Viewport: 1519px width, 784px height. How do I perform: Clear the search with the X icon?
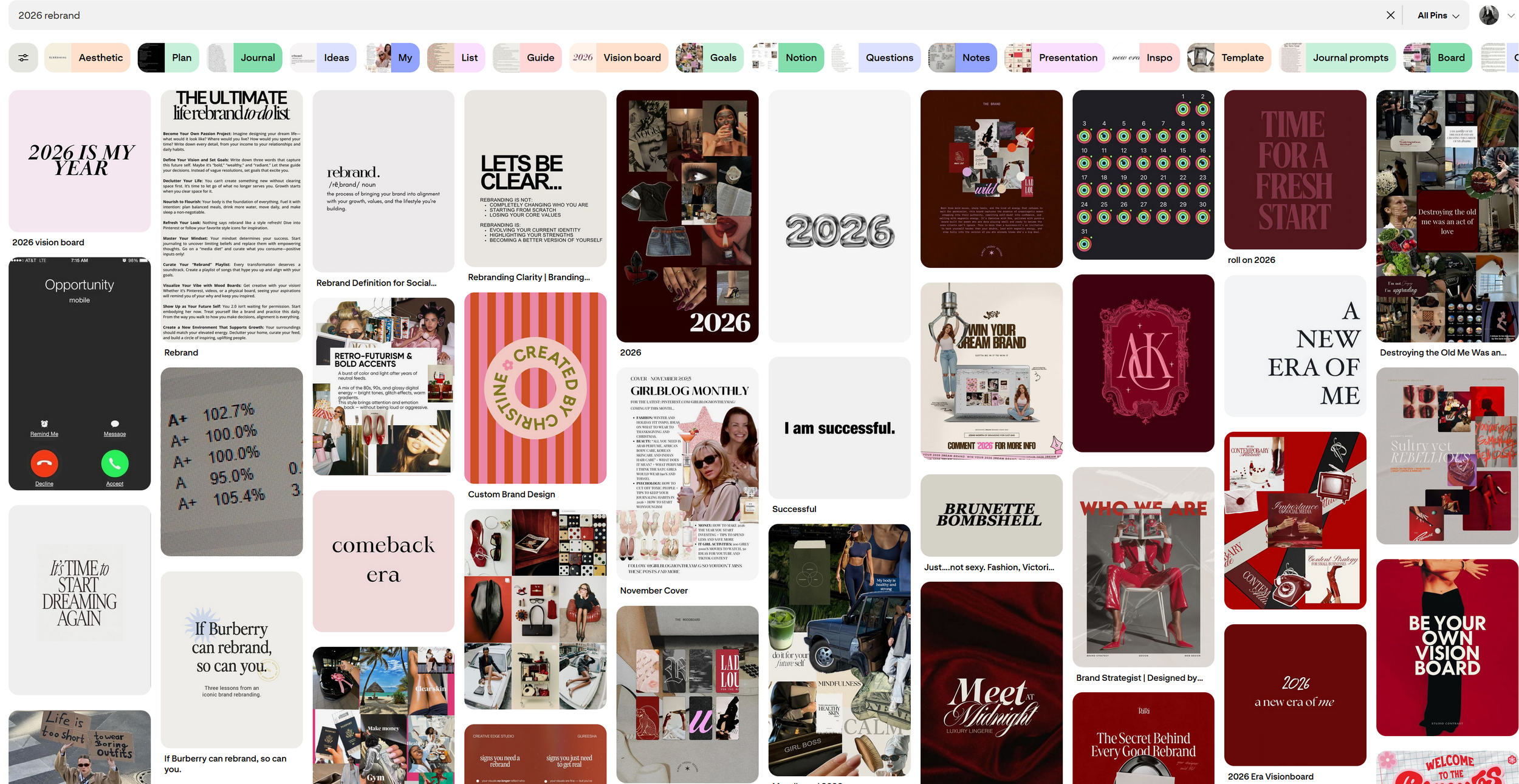coord(1390,15)
